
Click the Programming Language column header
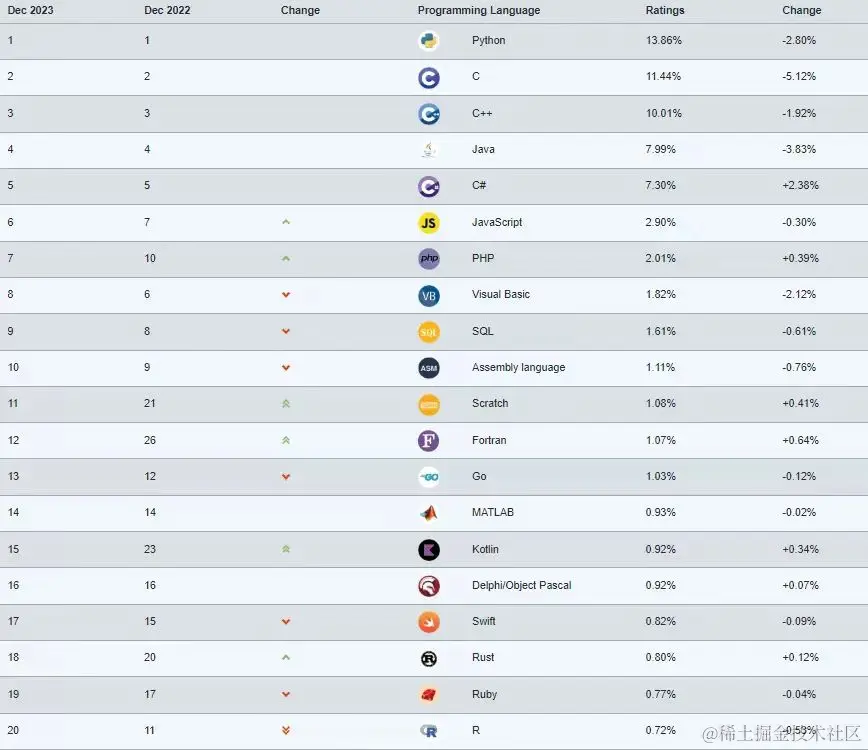click(479, 10)
